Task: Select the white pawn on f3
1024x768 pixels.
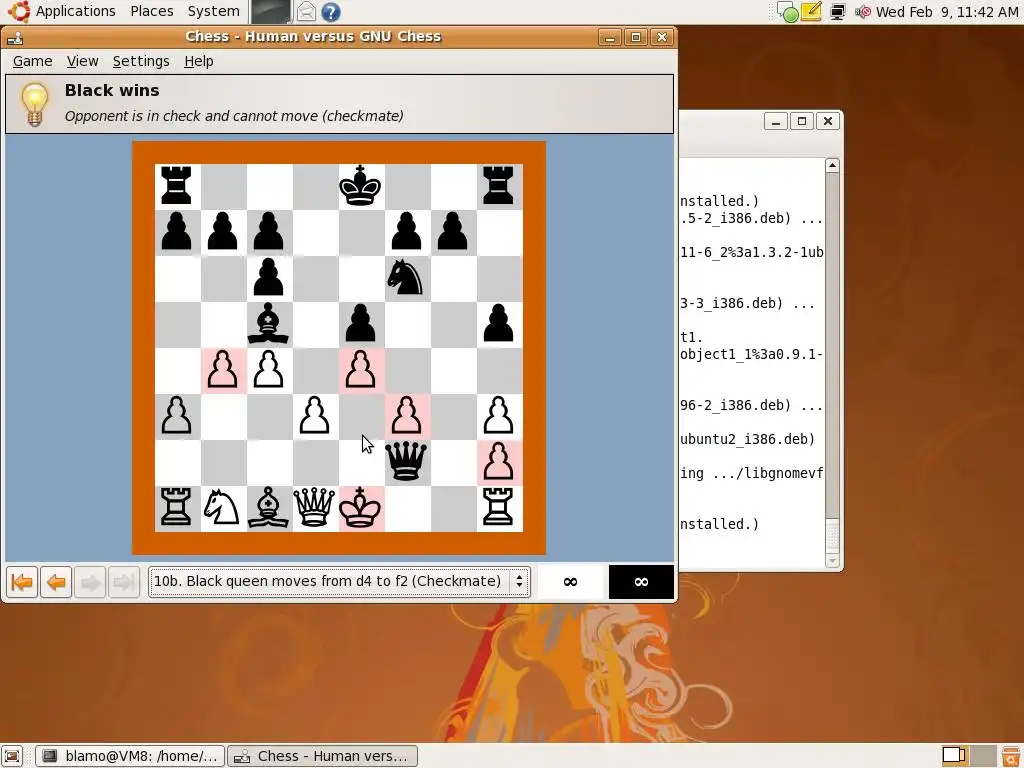Action: [406, 415]
